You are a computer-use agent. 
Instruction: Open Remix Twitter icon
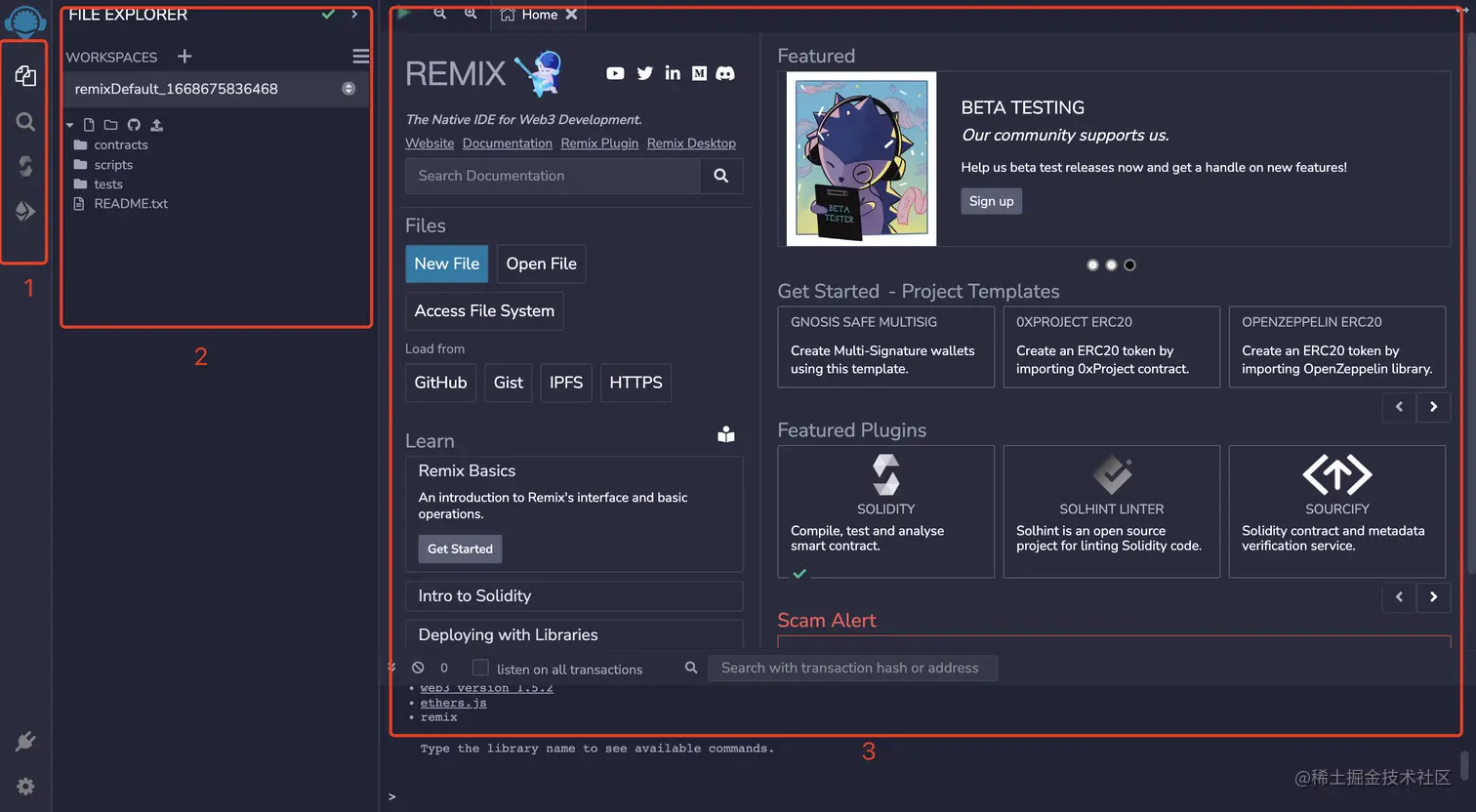(x=645, y=73)
